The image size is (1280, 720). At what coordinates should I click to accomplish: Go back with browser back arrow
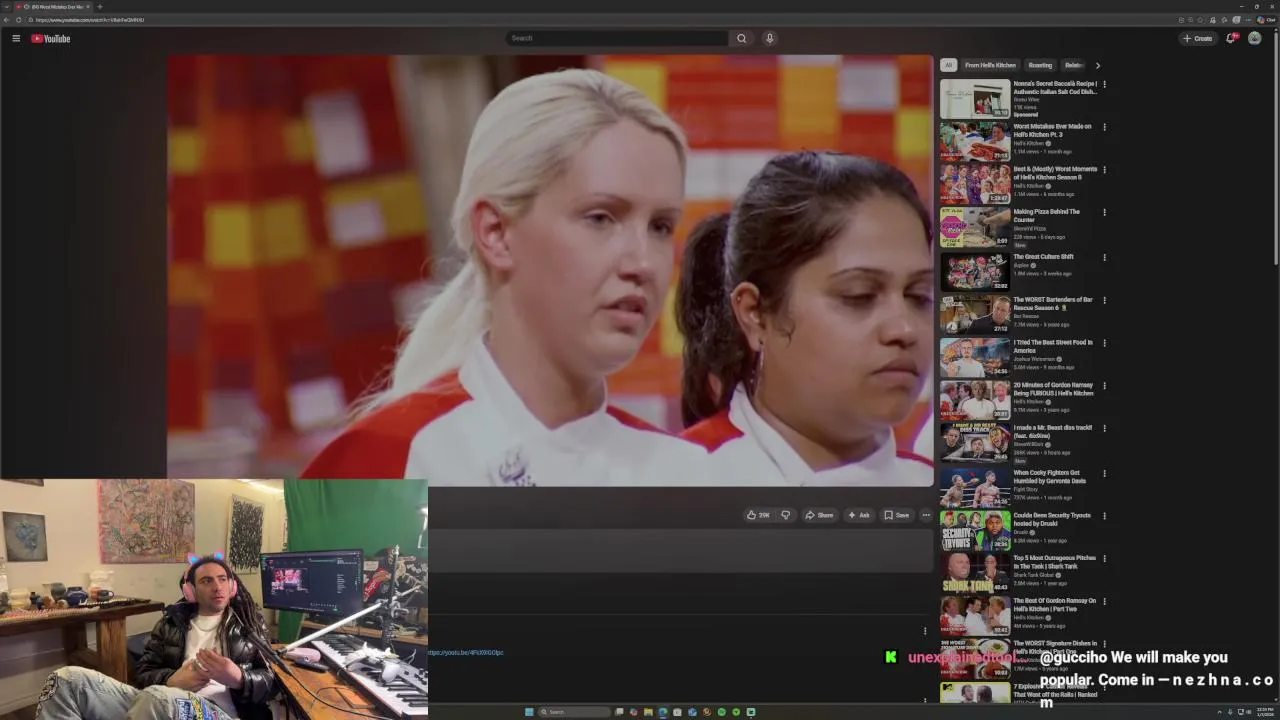(6, 20)
